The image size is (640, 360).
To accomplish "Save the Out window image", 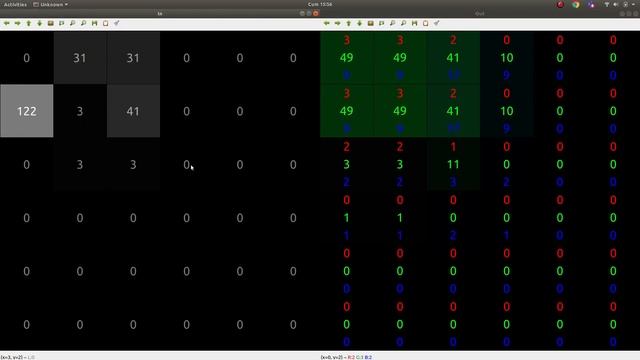I will 415,23.
